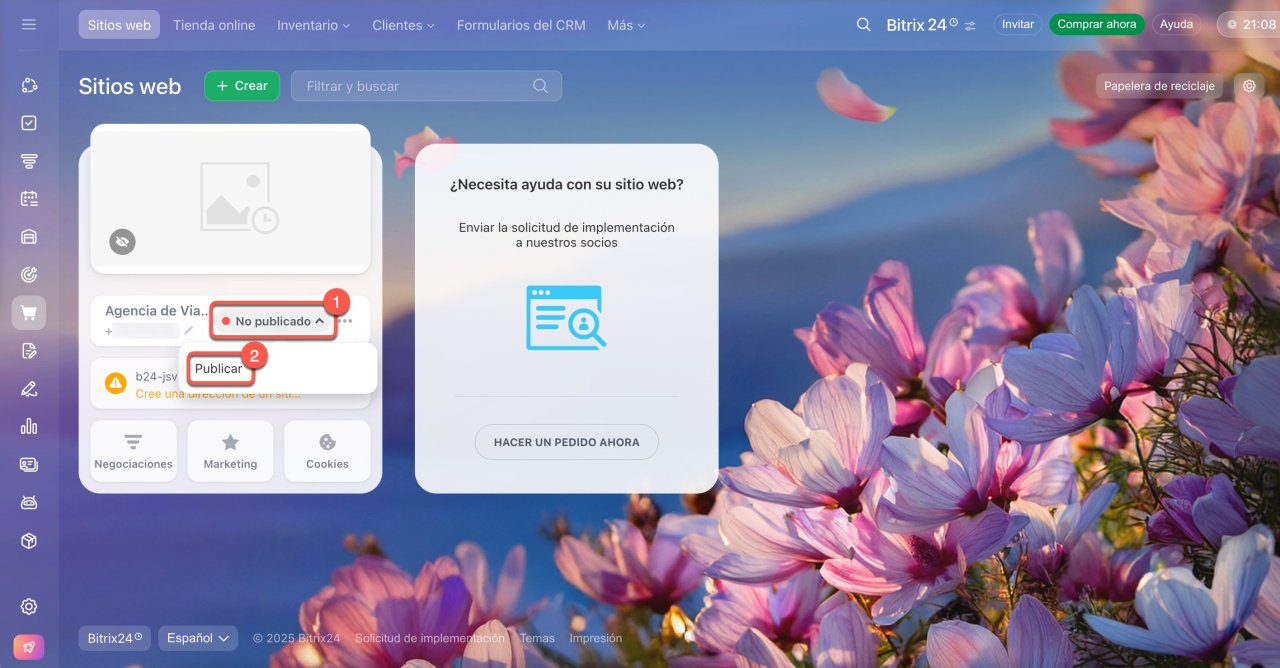
Task: Click the search magnifier in top bar
Action: pos(863,25)
